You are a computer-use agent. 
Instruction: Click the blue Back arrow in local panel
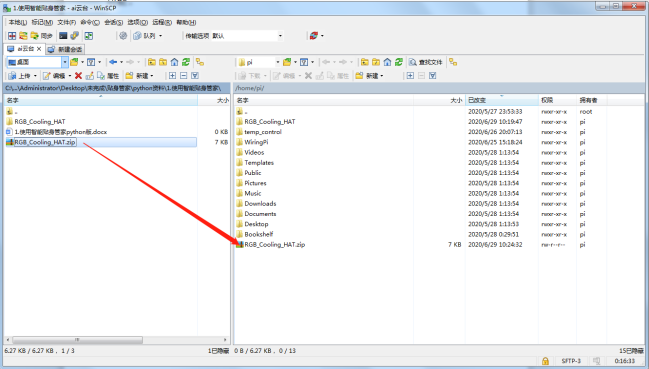[x=113, y=62]
